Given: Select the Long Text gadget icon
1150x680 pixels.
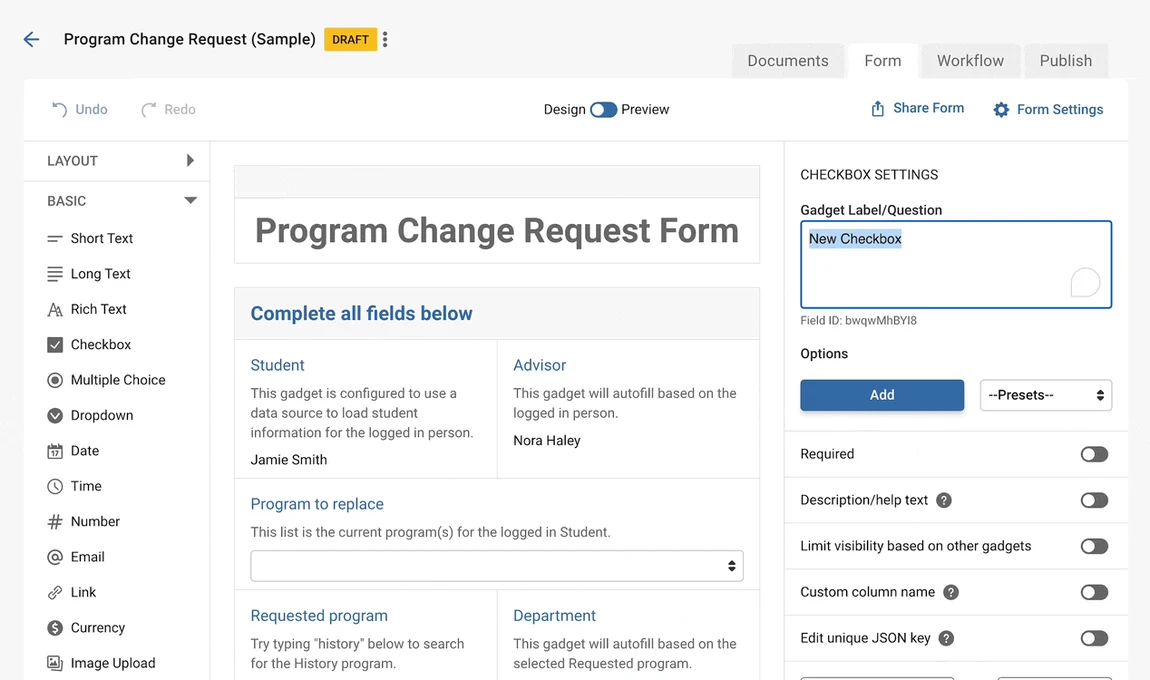Looking at the screenshot, I should coord(55,274).
